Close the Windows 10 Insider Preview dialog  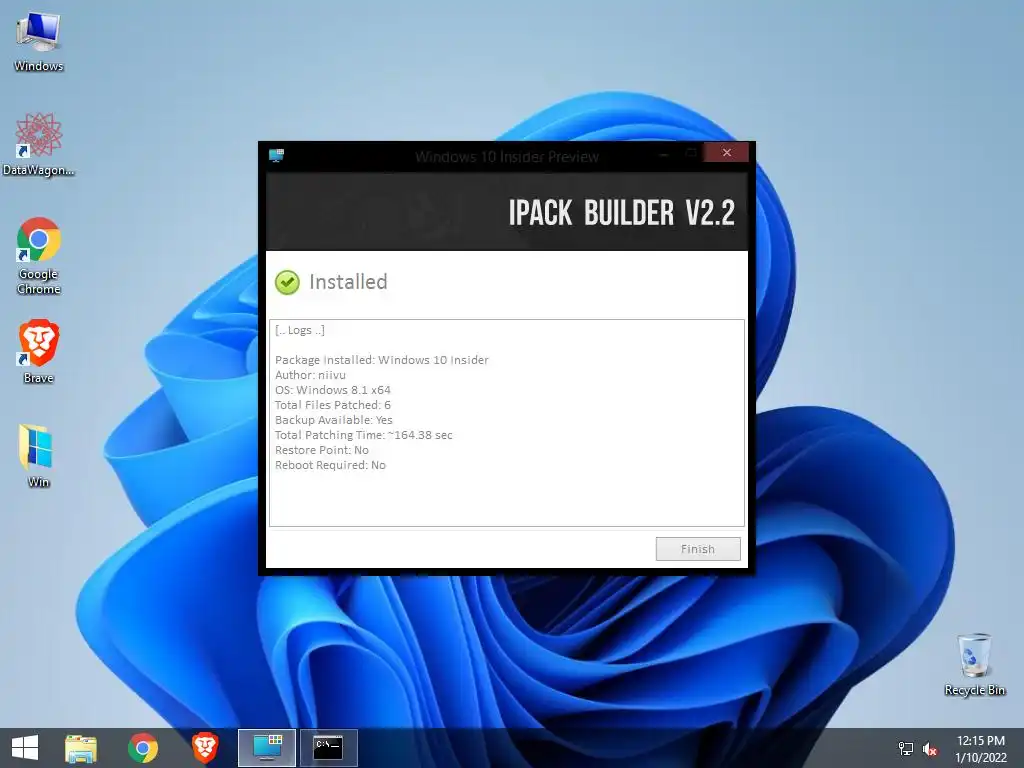tap(726, 153)
